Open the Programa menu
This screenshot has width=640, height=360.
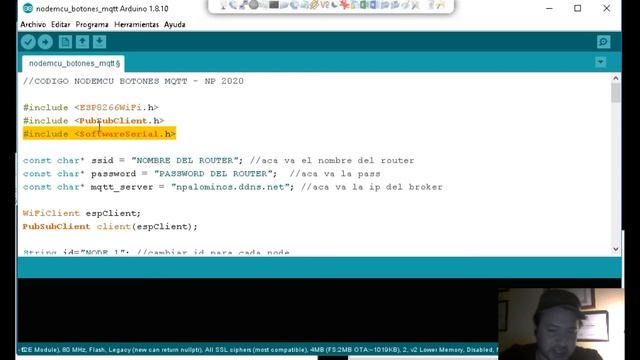[x=92, y=24]
